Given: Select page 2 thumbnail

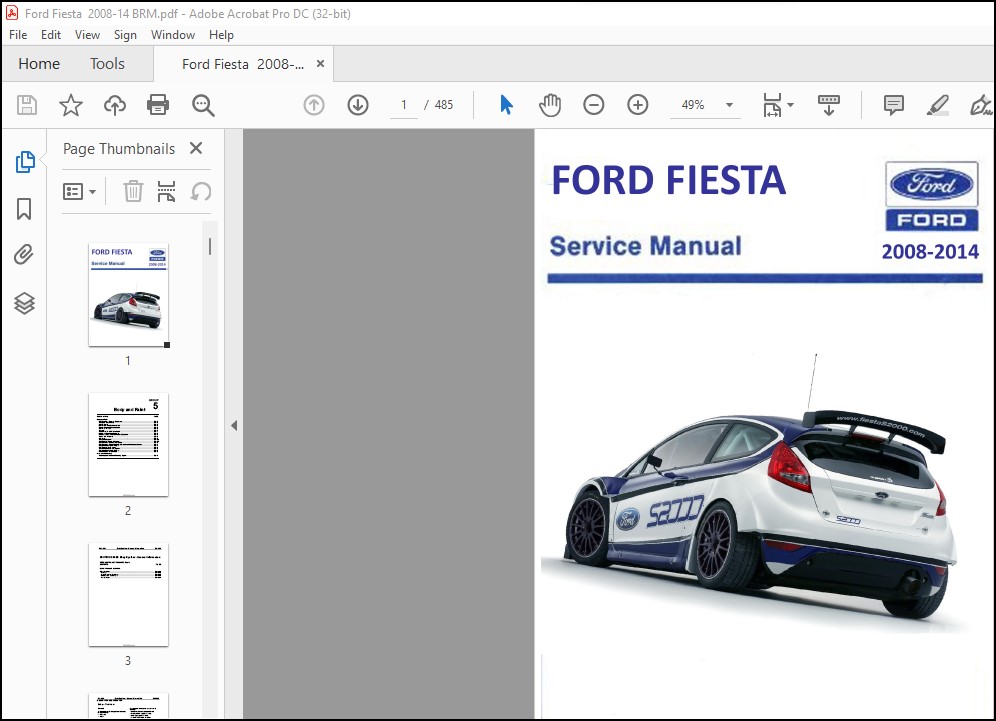Looking at the screenshot, I should tap(128, 445).
